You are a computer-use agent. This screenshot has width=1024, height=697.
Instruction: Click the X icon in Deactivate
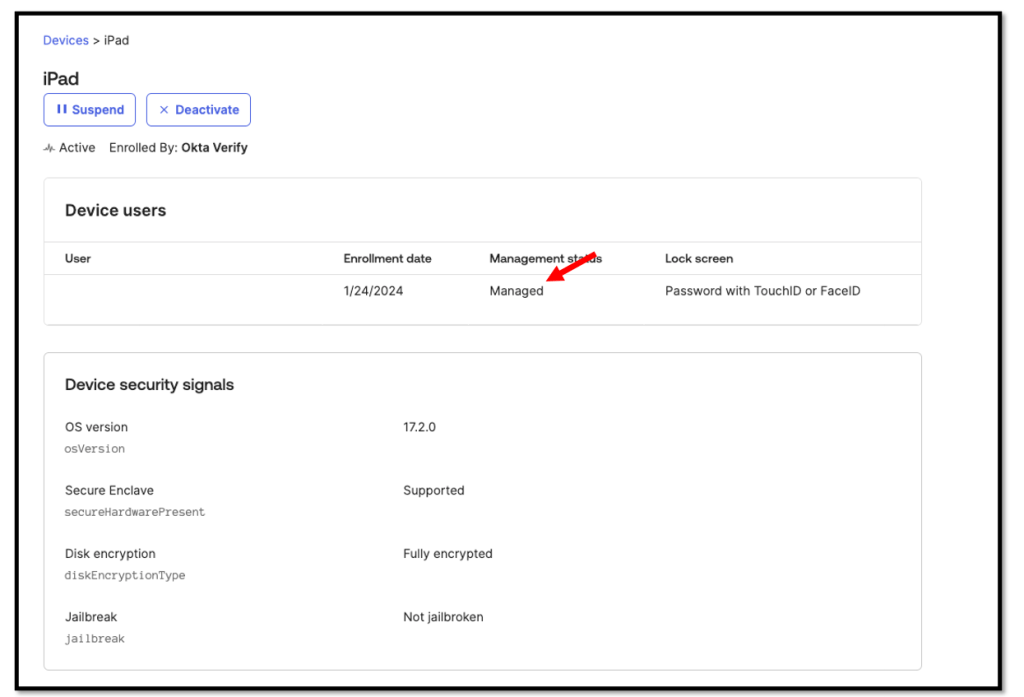164,110
